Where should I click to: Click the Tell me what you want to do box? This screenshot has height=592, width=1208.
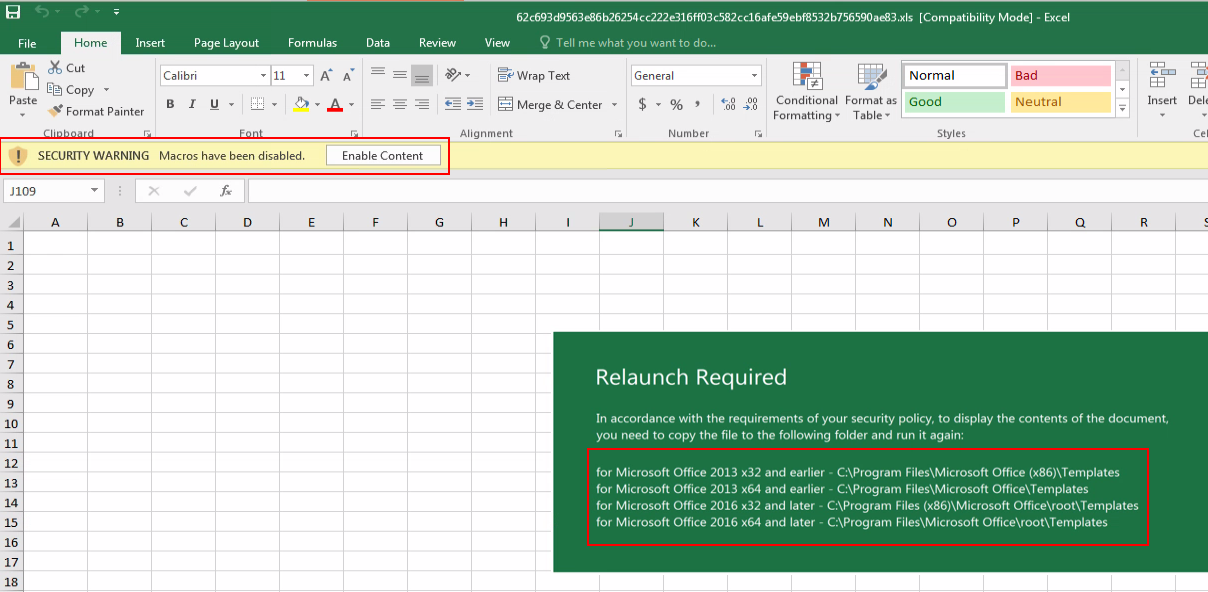pyautogui.click(x=627, y=43)
